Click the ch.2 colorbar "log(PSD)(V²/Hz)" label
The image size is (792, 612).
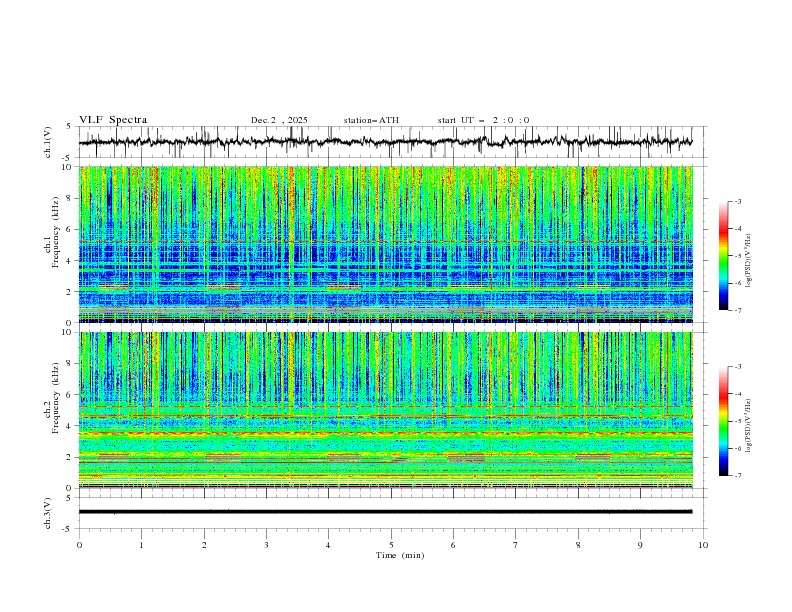[749, 425]
